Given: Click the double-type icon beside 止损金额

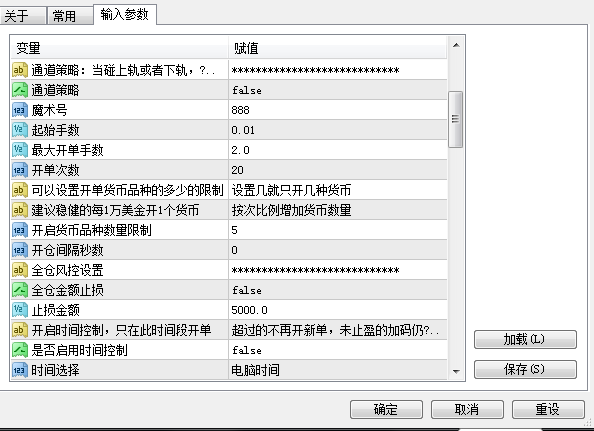Looking at the screenshot, I should [x=20, y=310].
